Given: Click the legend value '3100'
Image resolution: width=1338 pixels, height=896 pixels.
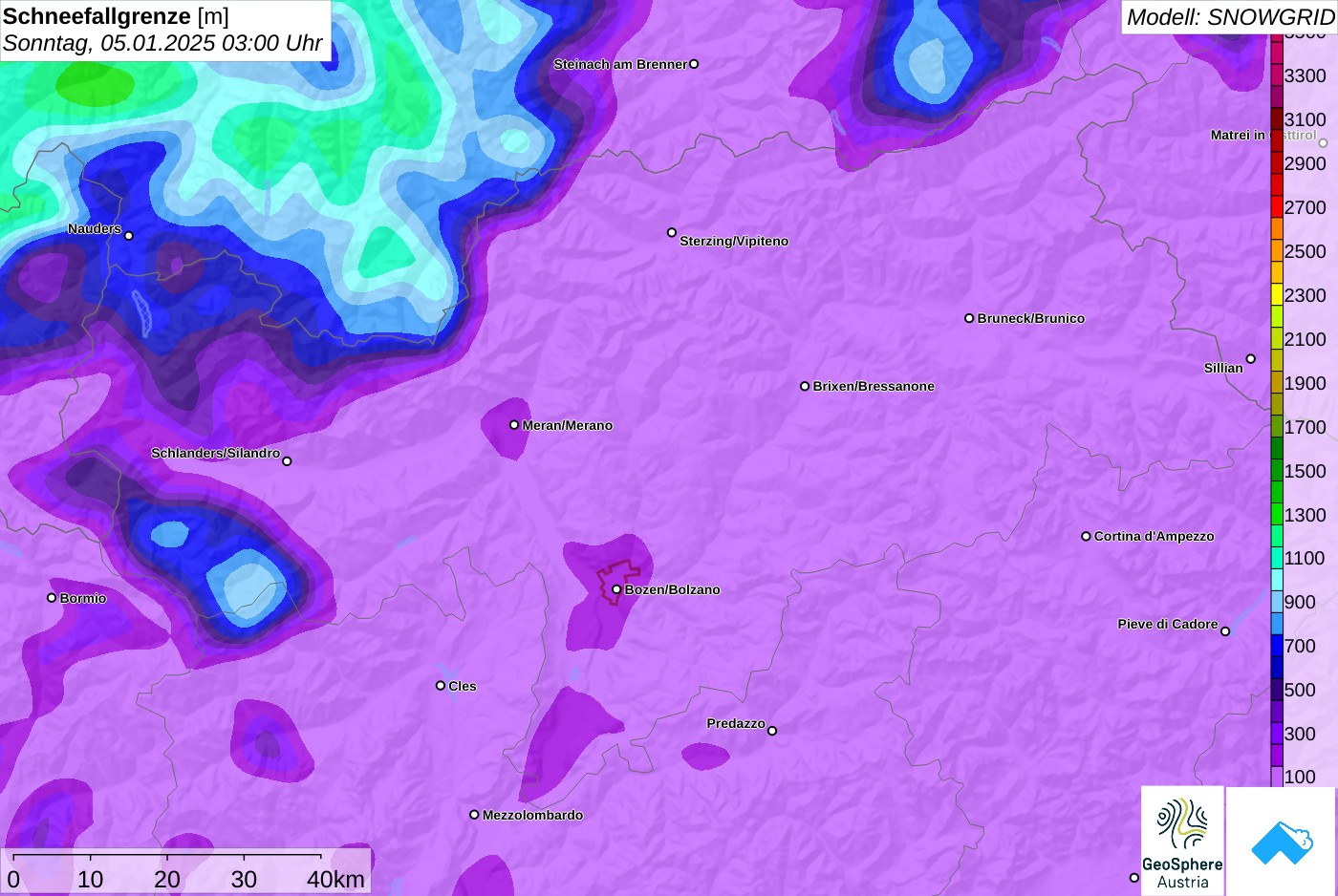Looking at the screenshot, I should (1306, 119).
